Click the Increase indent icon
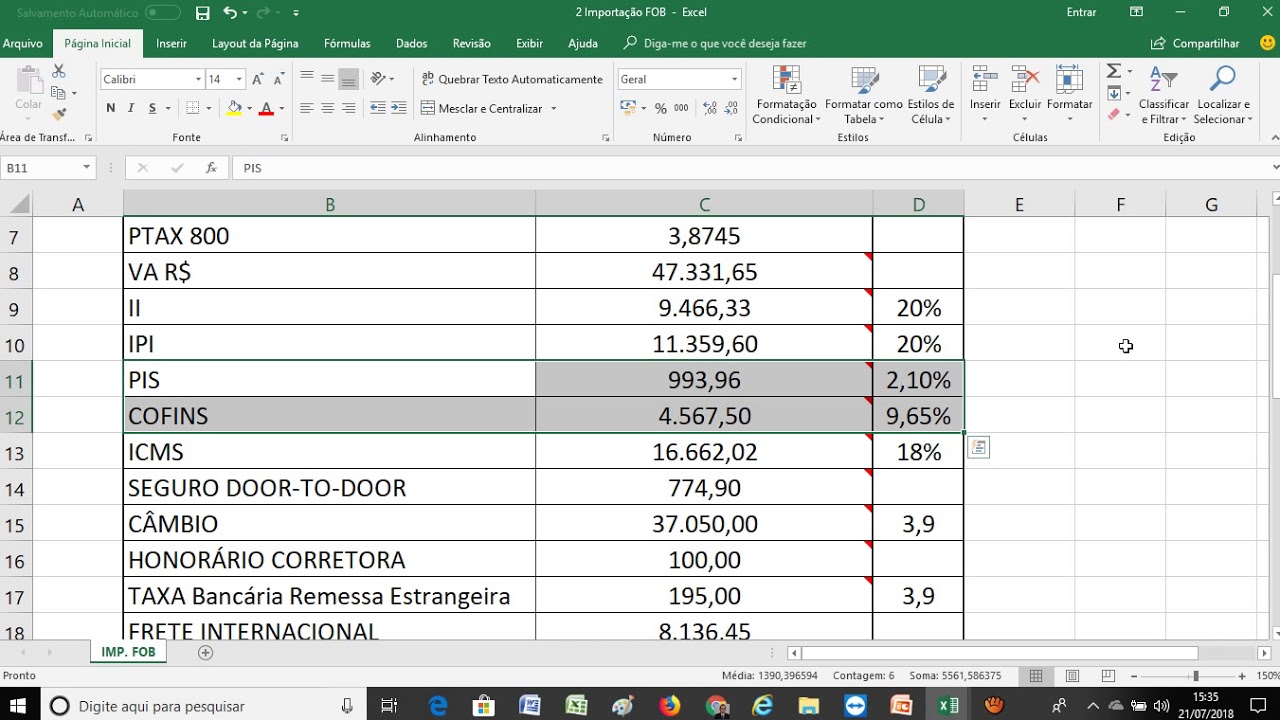The height and width of the screenshot is (720, 1280). (398, 108)
